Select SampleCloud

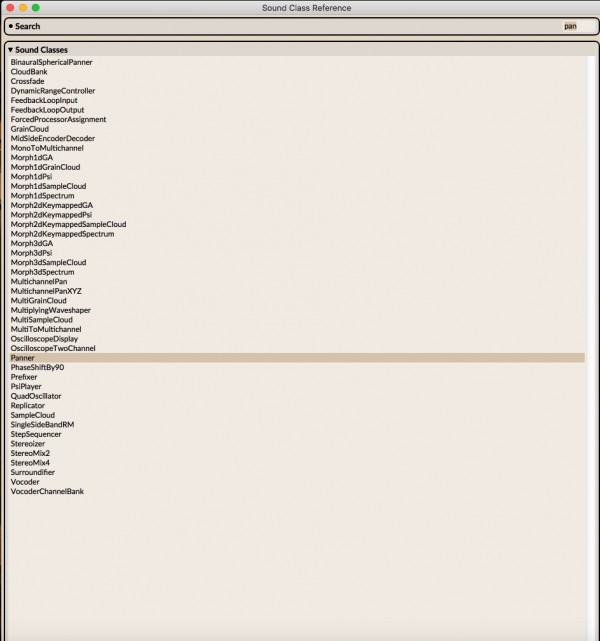coord(33,415)
